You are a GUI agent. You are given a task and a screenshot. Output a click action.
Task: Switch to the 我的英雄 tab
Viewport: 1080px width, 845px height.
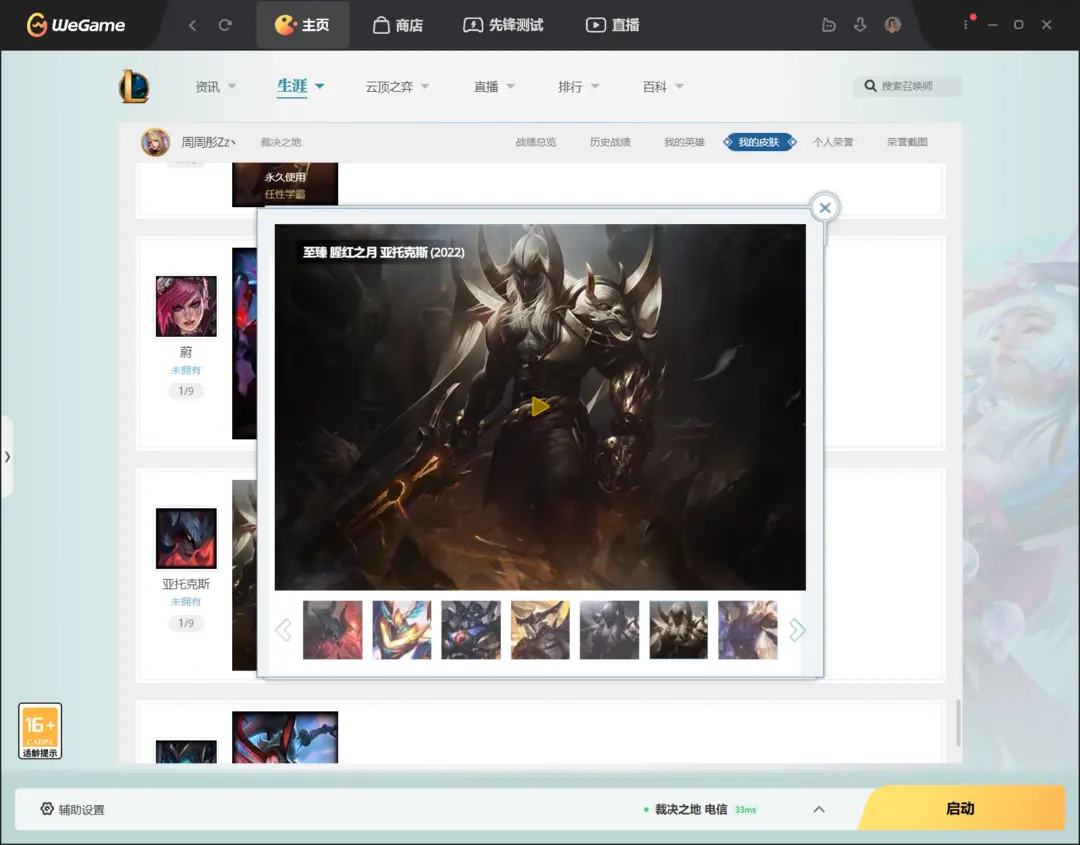684,143
